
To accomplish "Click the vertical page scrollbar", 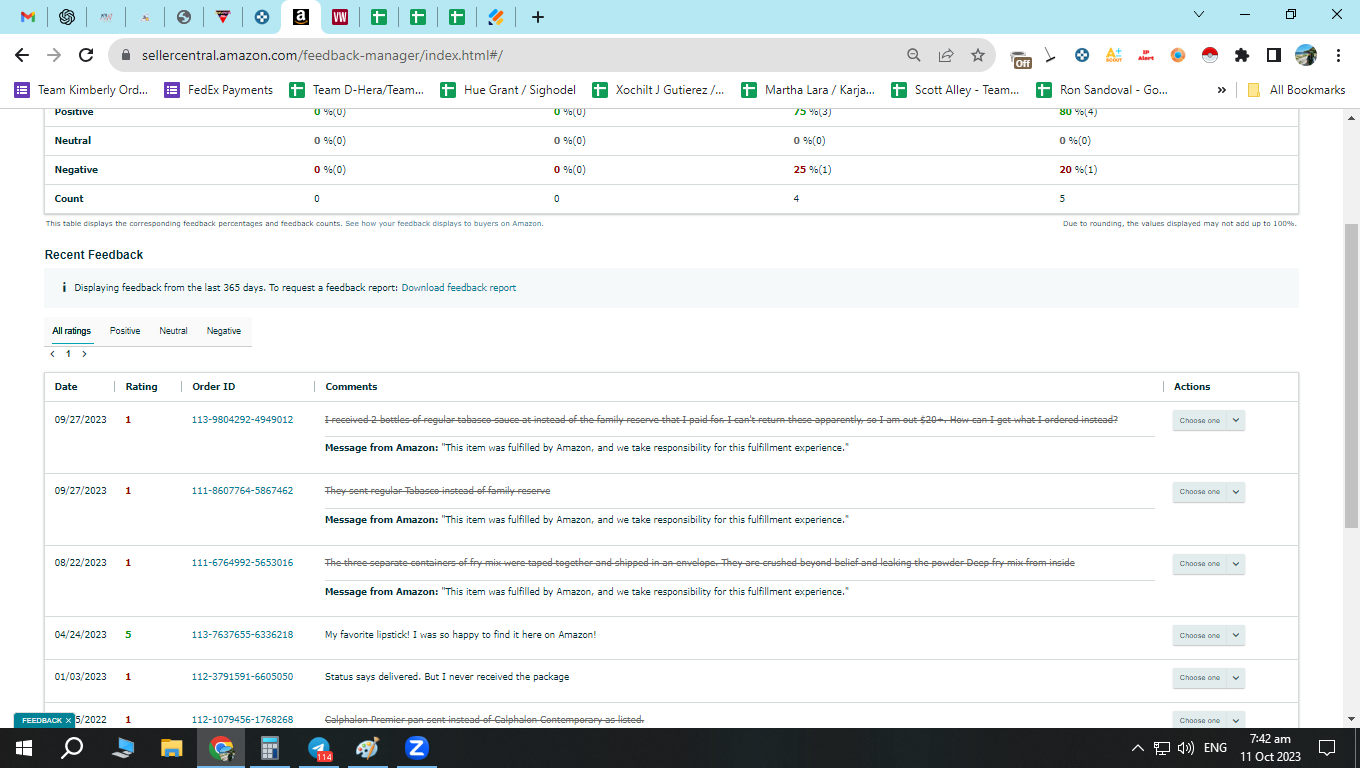I will [1351, 375].
